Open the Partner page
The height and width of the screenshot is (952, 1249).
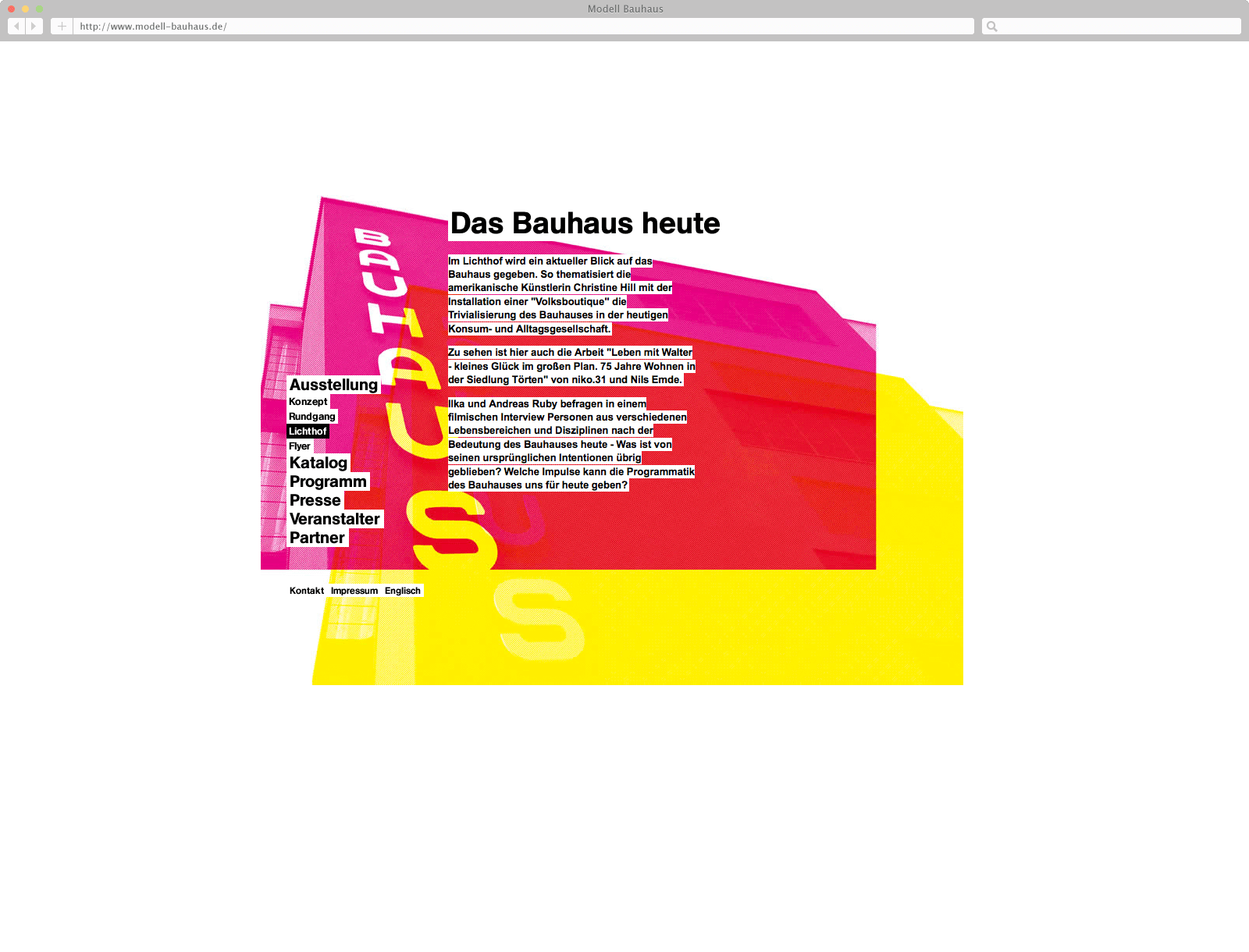point(317,538)
